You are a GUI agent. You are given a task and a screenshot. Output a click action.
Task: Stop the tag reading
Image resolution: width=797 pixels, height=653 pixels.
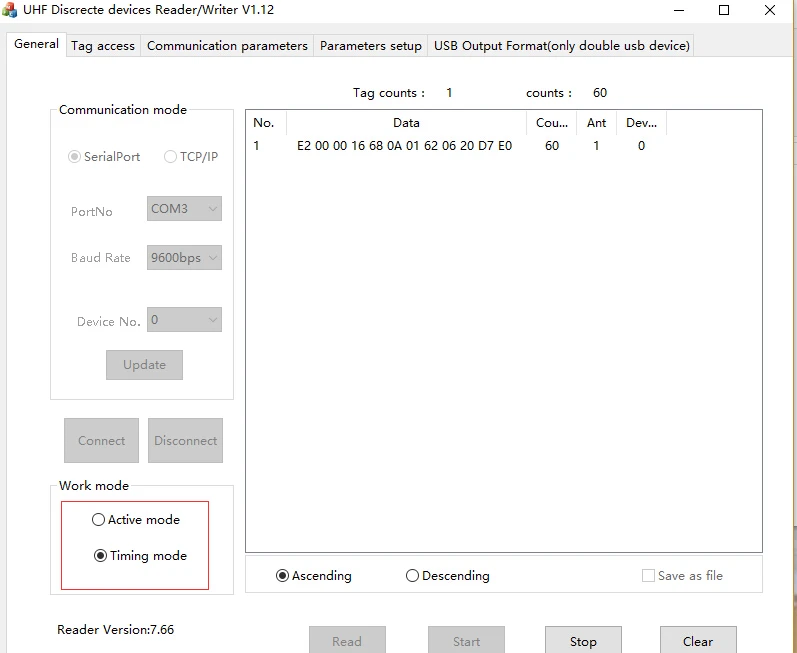tap(583, 640)
